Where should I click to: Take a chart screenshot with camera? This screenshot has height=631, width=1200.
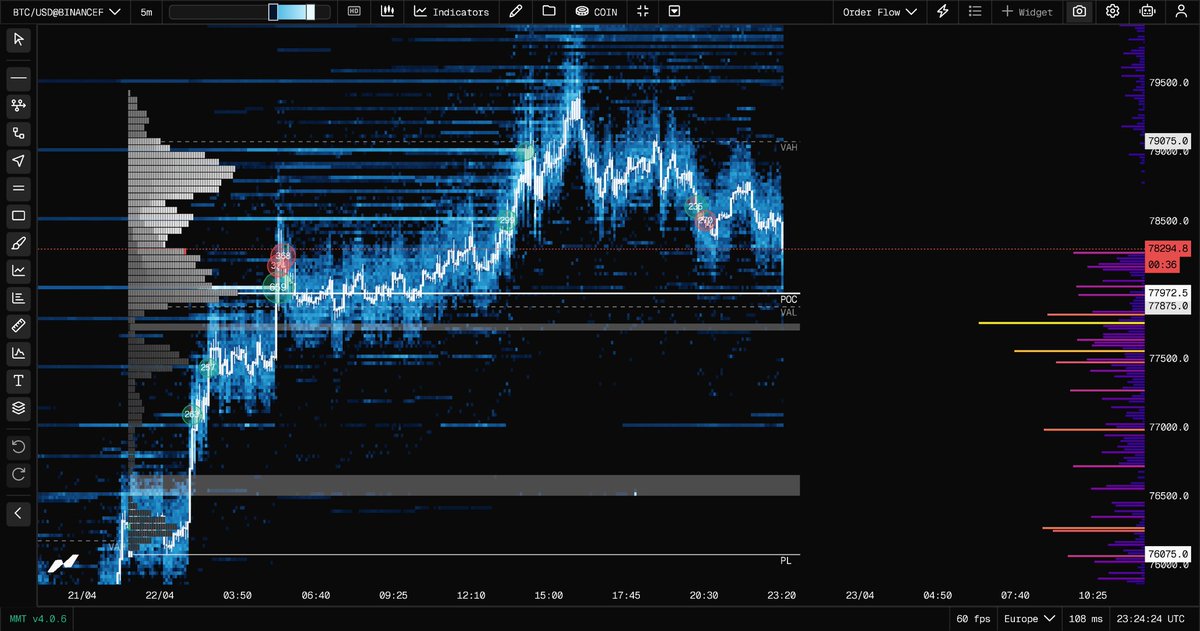click(1079, 12)
